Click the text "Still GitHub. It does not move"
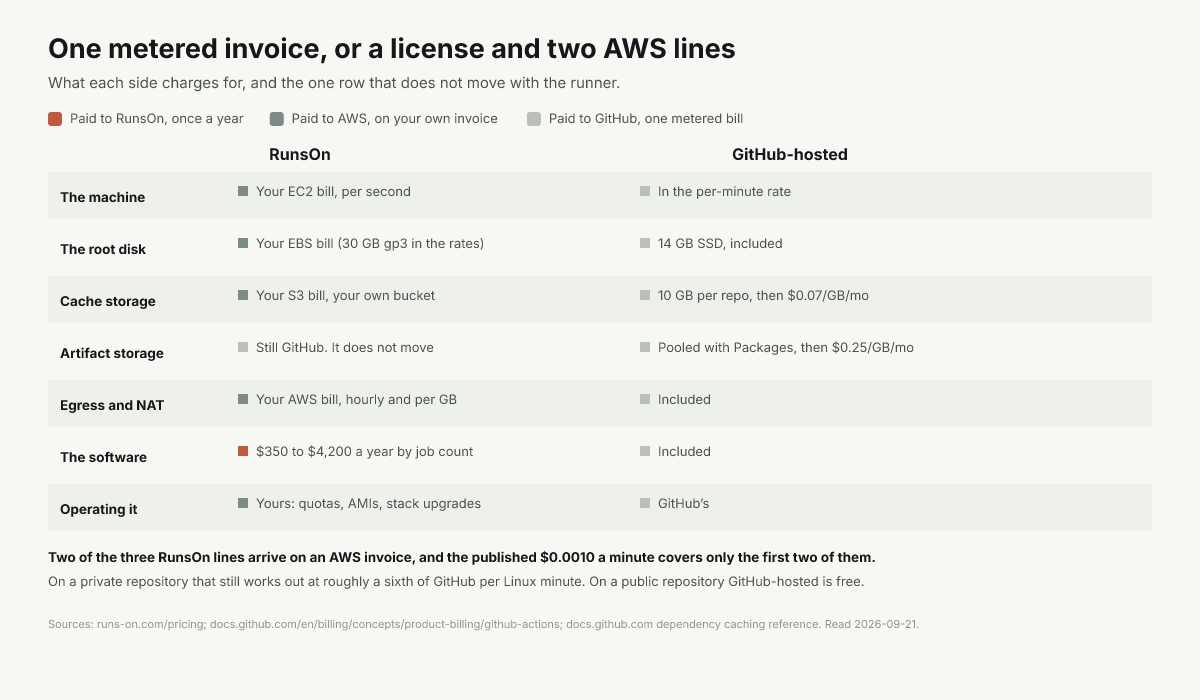1200x700 pixels. tap(345, 347)
